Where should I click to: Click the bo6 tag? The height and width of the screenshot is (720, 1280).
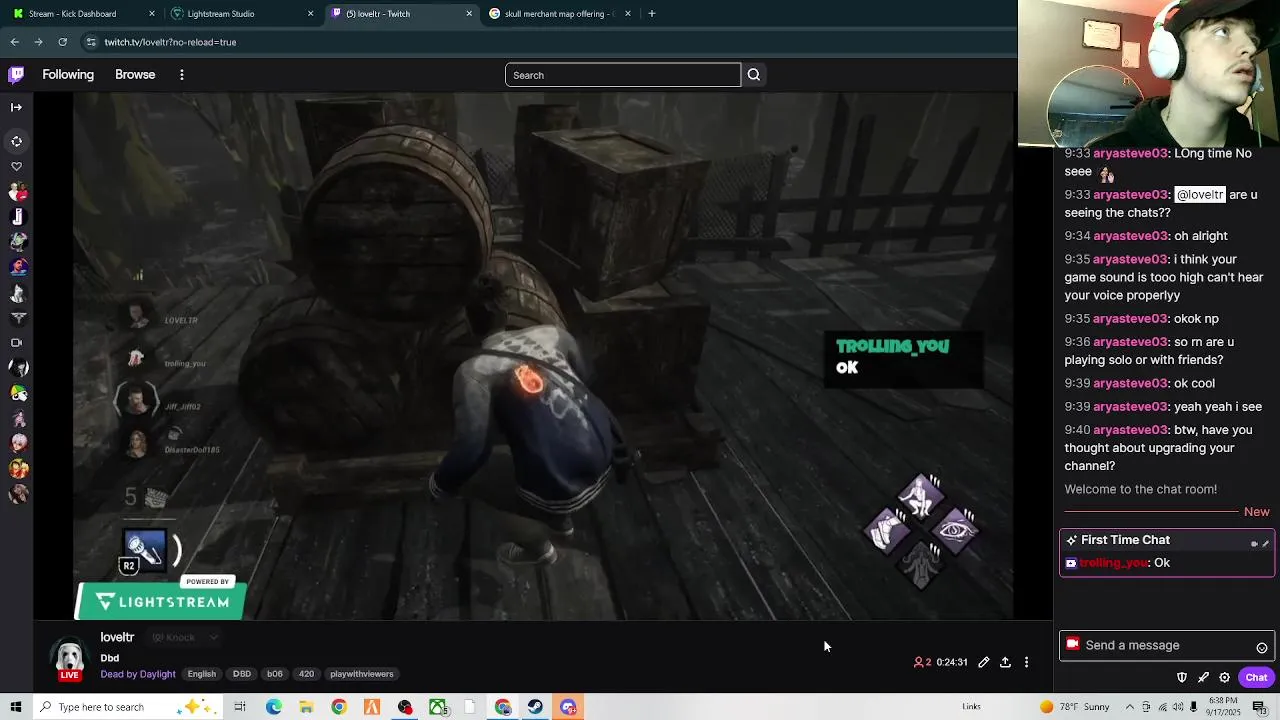tap(275, 674)
